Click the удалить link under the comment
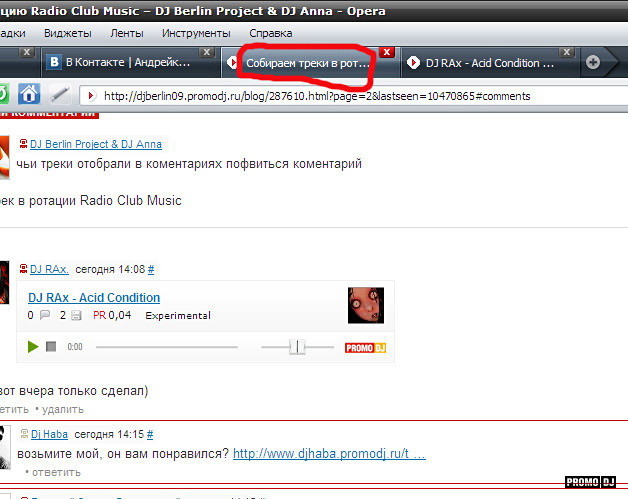 (x=63, y=409)
